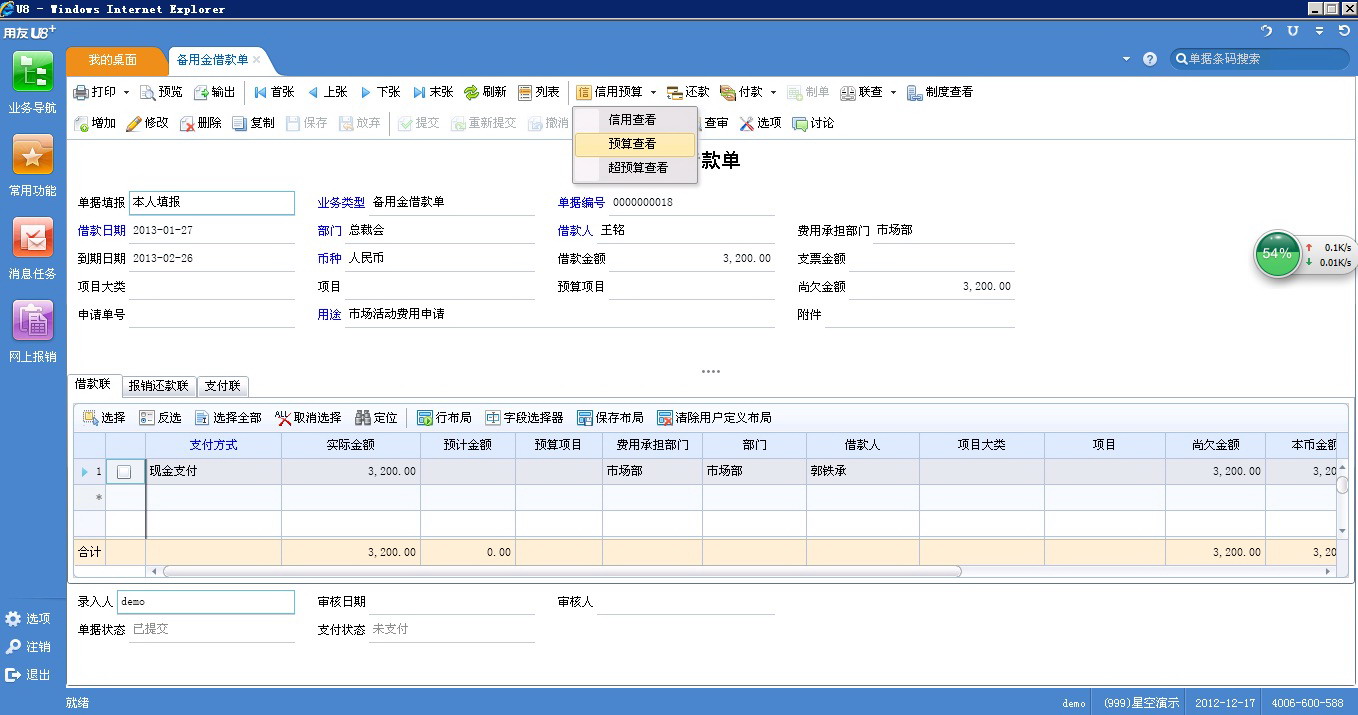Image resolution: width=1358 pixels, height=715 pixels.
Task: Click 退出 (Exit) in the sidebar
Action: [x=28, y=675]
